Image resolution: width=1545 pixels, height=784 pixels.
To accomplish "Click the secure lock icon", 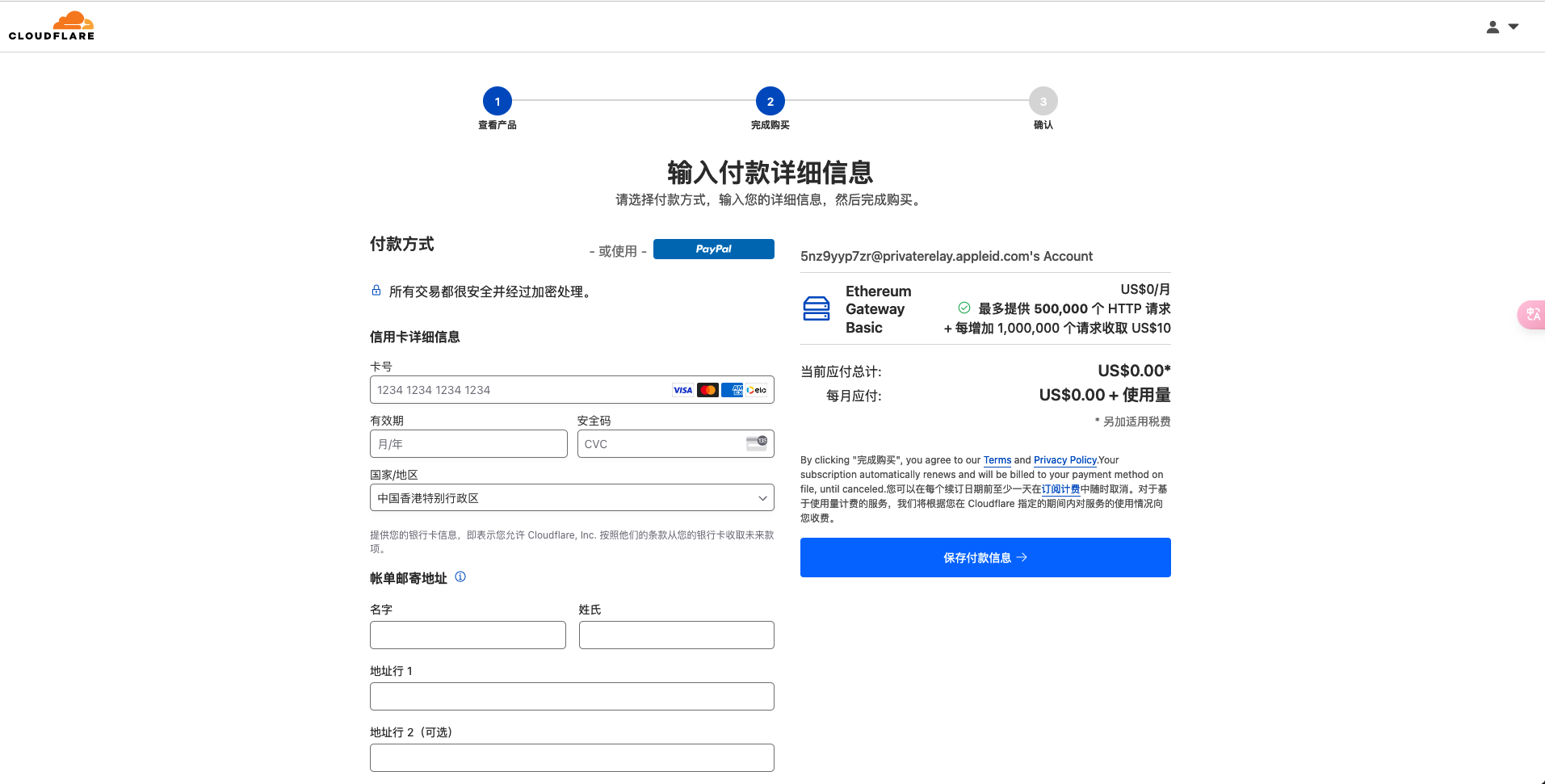I will click(376, 291).
